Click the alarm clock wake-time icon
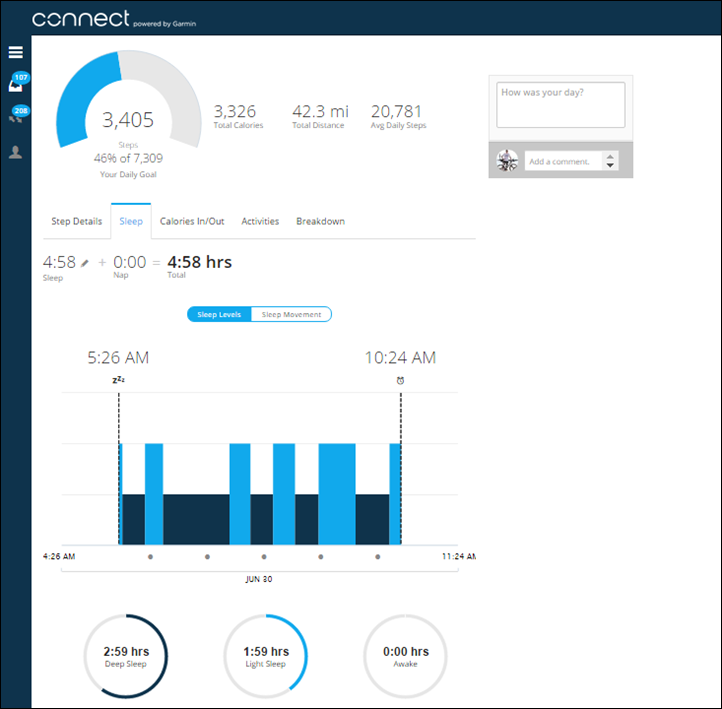 pyautogui.click(x=400, y=380)
